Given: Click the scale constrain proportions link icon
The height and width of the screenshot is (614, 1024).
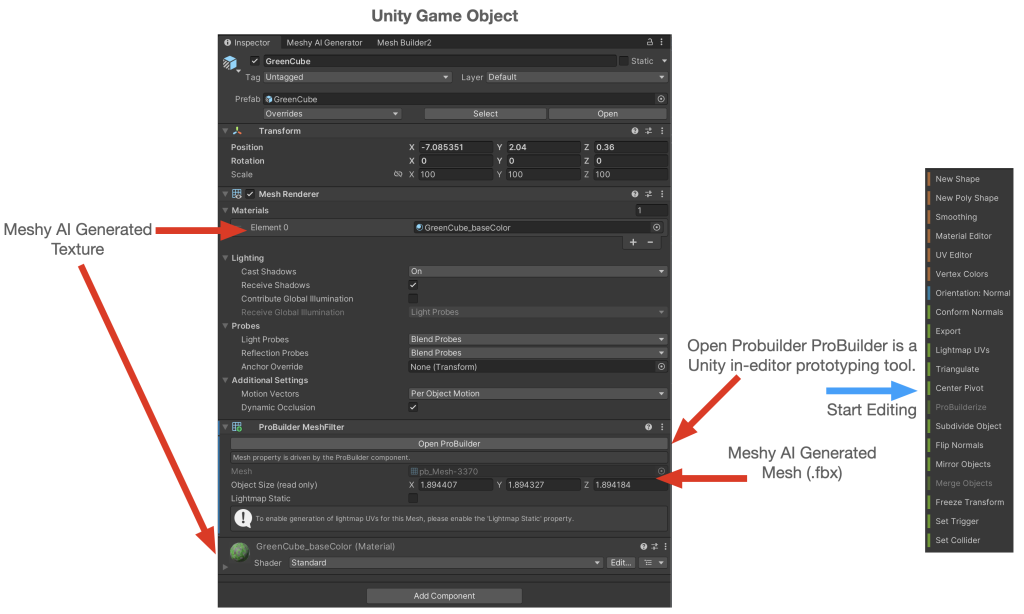Looking at the screenshot, I should click(x=398, y=174).
